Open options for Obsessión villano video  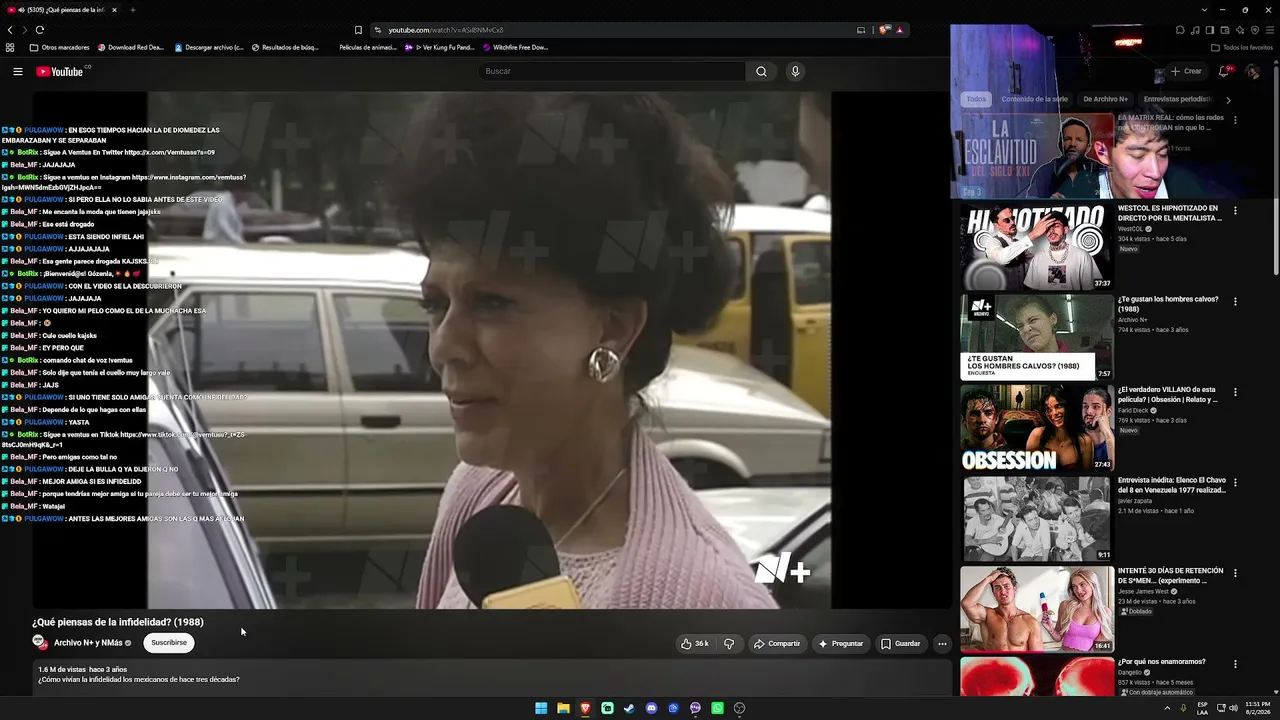pyautogui.click(x=1235, y=392)
